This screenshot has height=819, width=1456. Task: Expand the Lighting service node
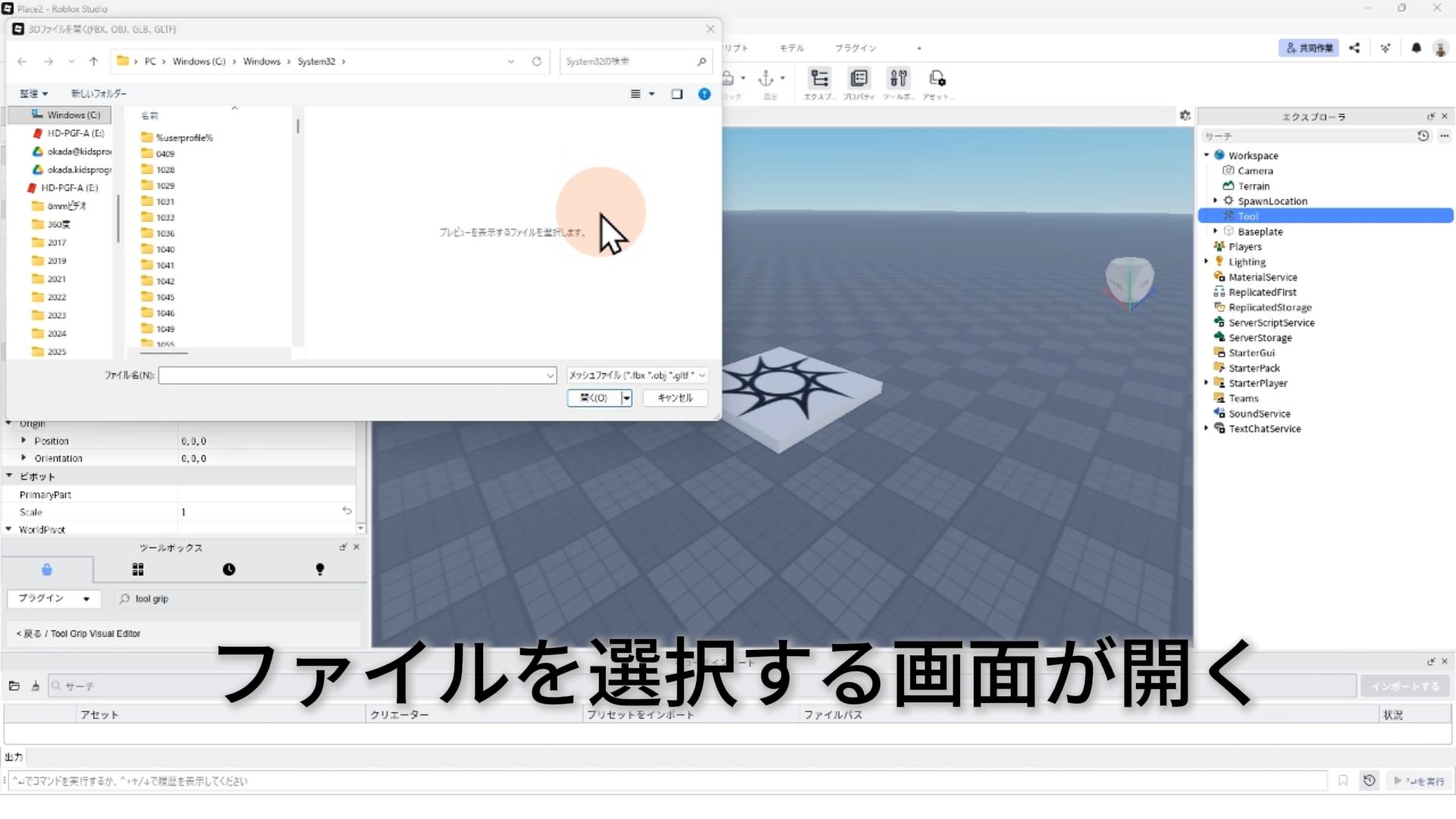click(1207, 262)
